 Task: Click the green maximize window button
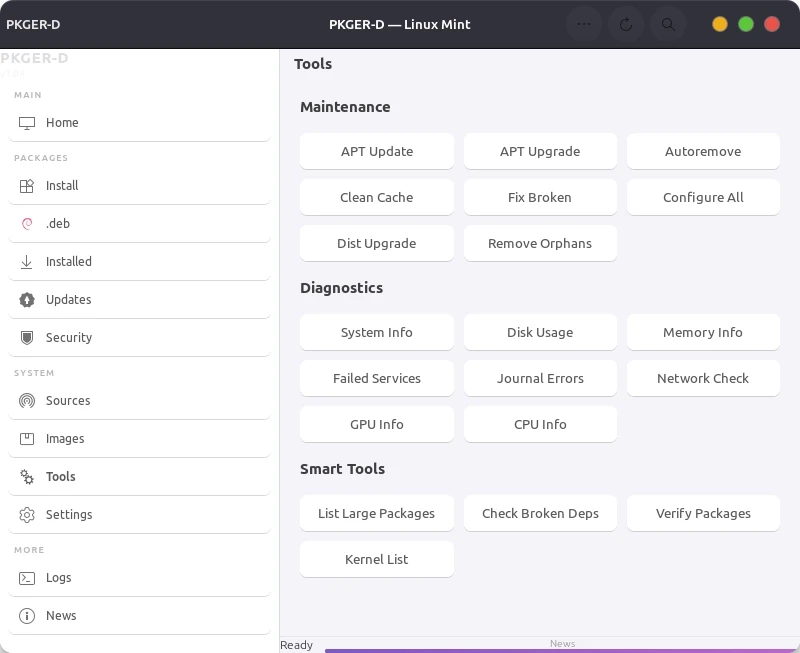[746, 24]
